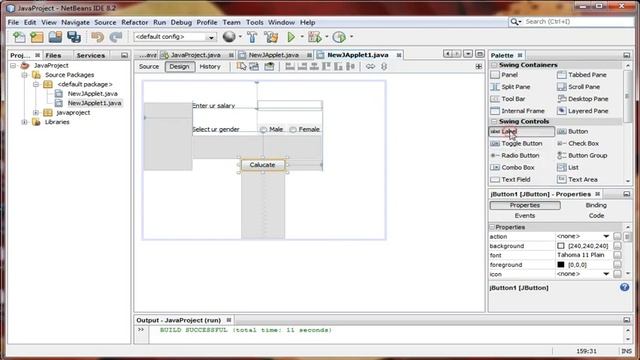Click the globe browser icon in toolbar
This screenshot has height=360, width=640.
pos(229,37)
